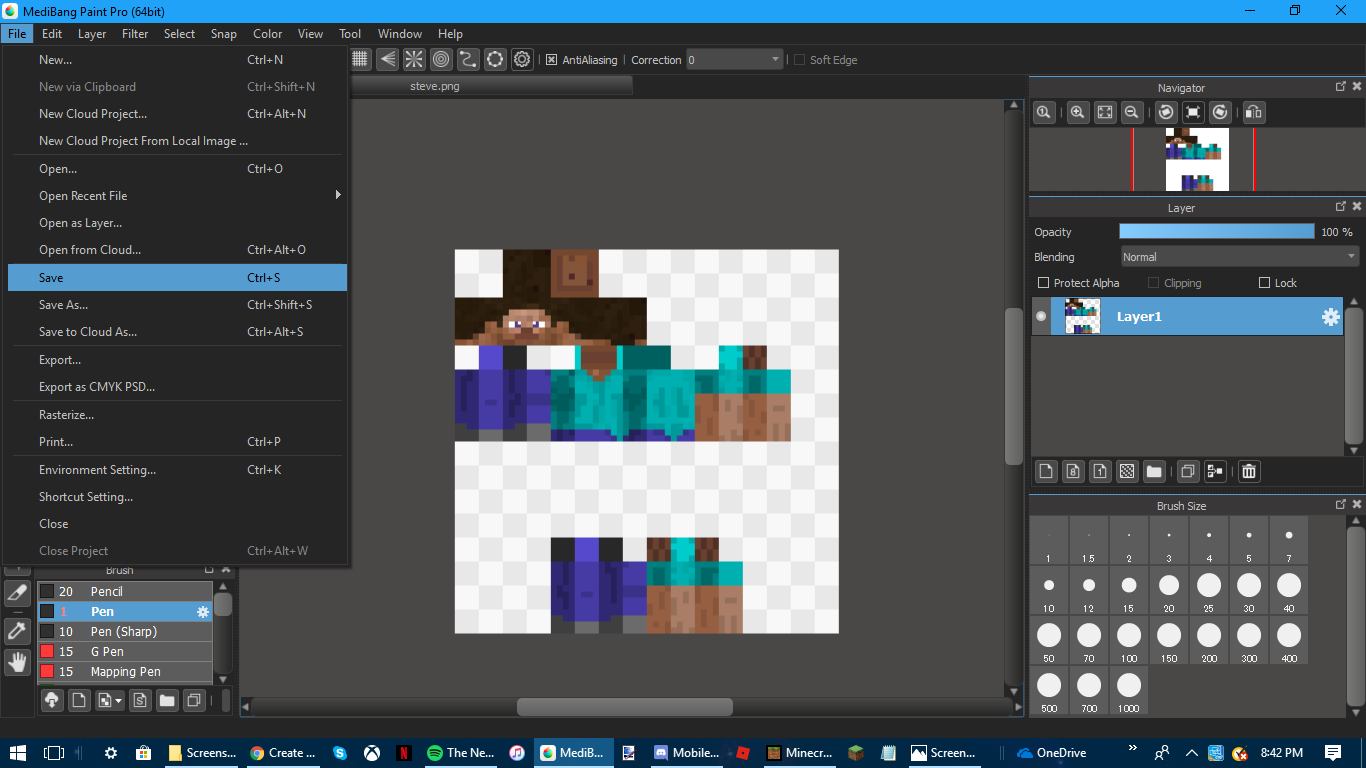The image size is (1366, 768).
Task: Open the add-bitmap-brush dropdown arrow
Action: (119, 701)
